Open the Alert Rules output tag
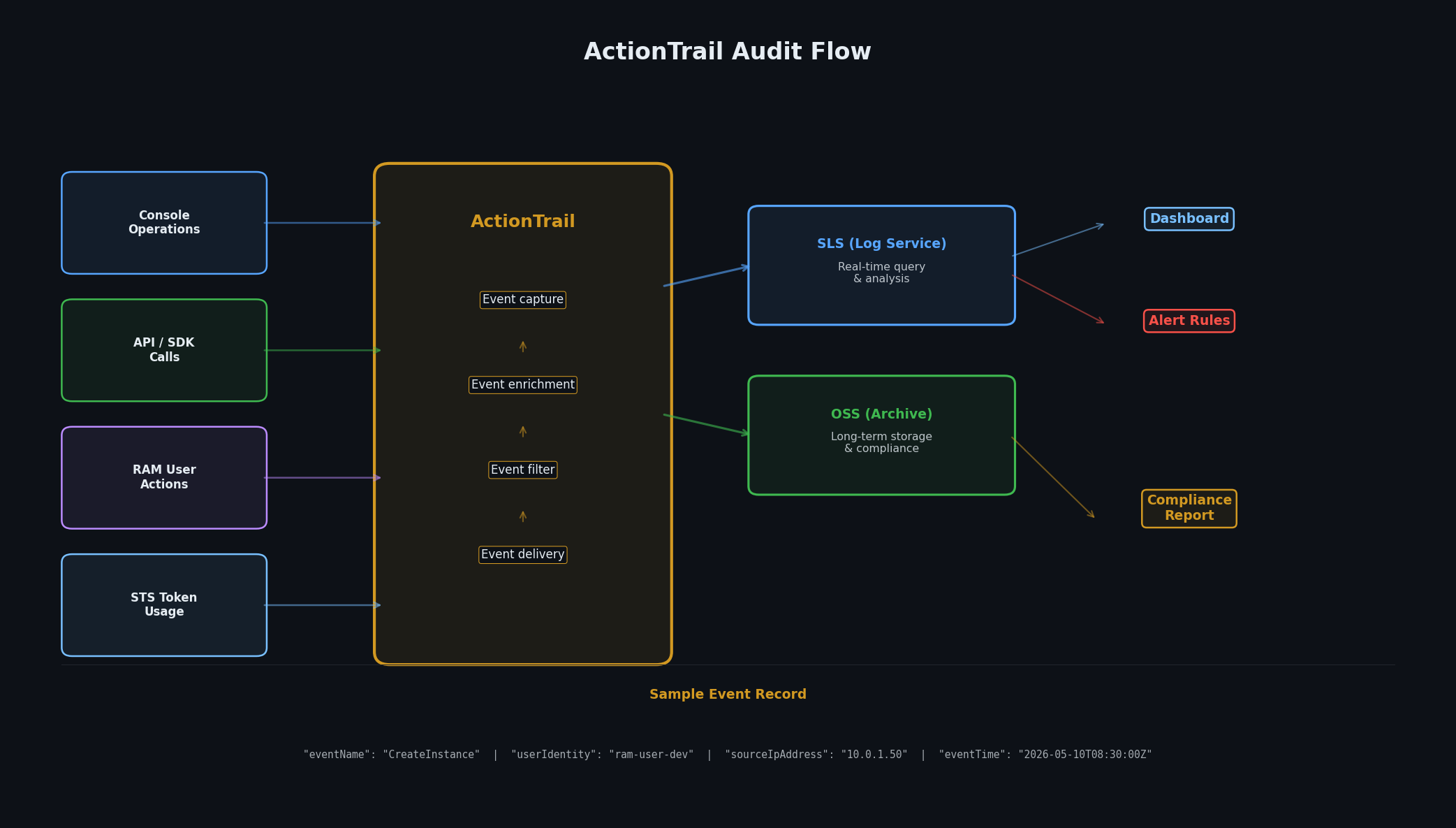Screen dimensions: 1456x828 (1189, 321)
